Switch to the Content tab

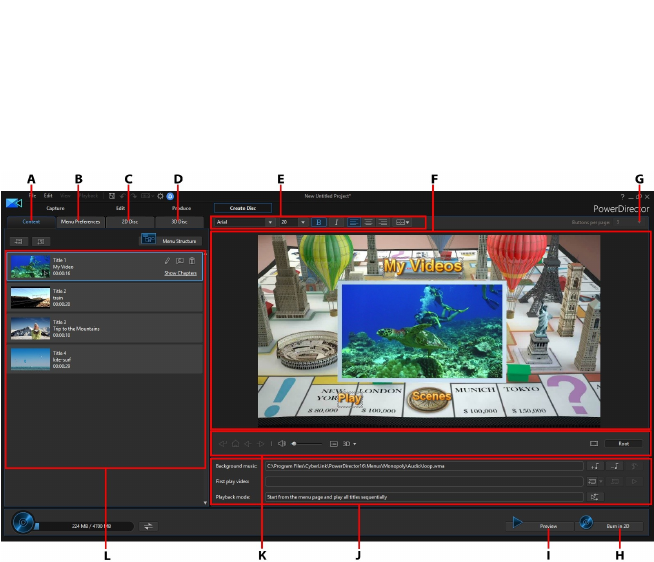click(31, 222)
